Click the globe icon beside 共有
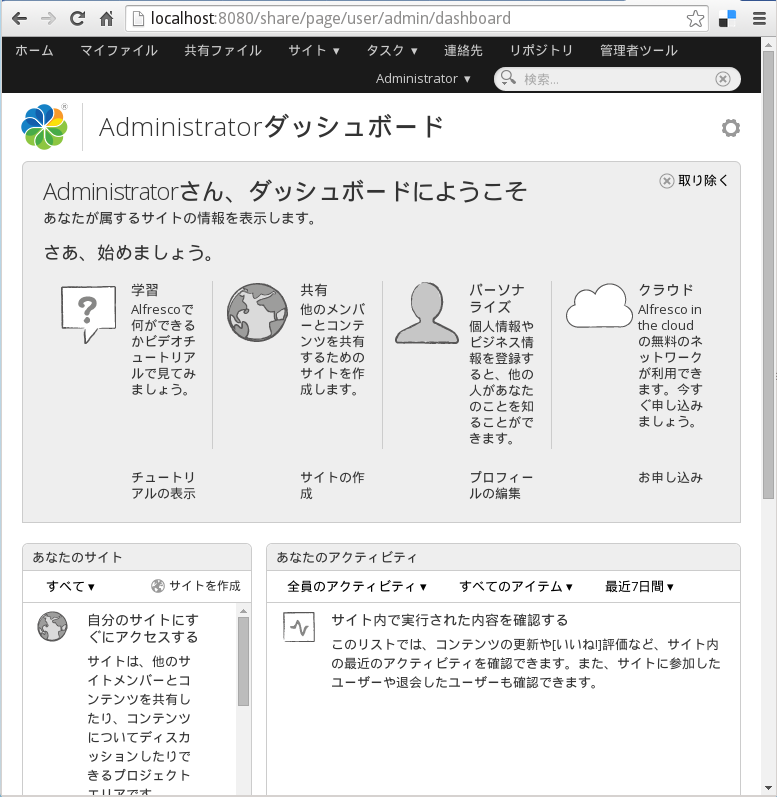 [x=257, y=312]
